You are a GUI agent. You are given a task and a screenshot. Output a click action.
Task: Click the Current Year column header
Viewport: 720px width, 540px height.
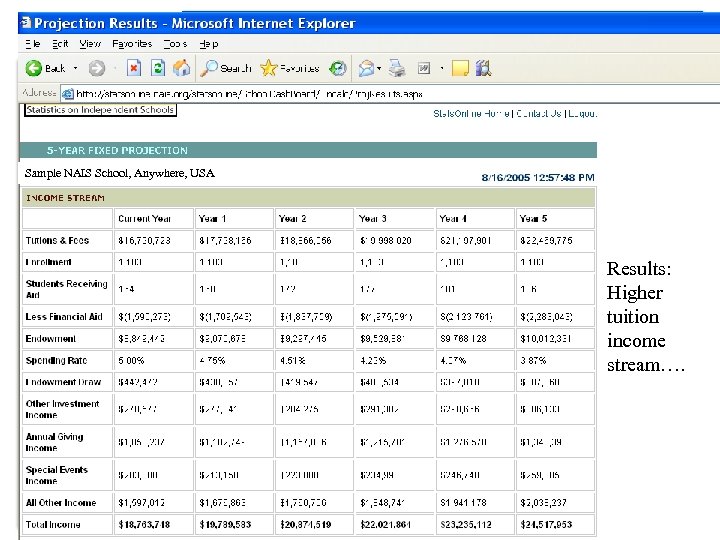(x=144, y=219)
